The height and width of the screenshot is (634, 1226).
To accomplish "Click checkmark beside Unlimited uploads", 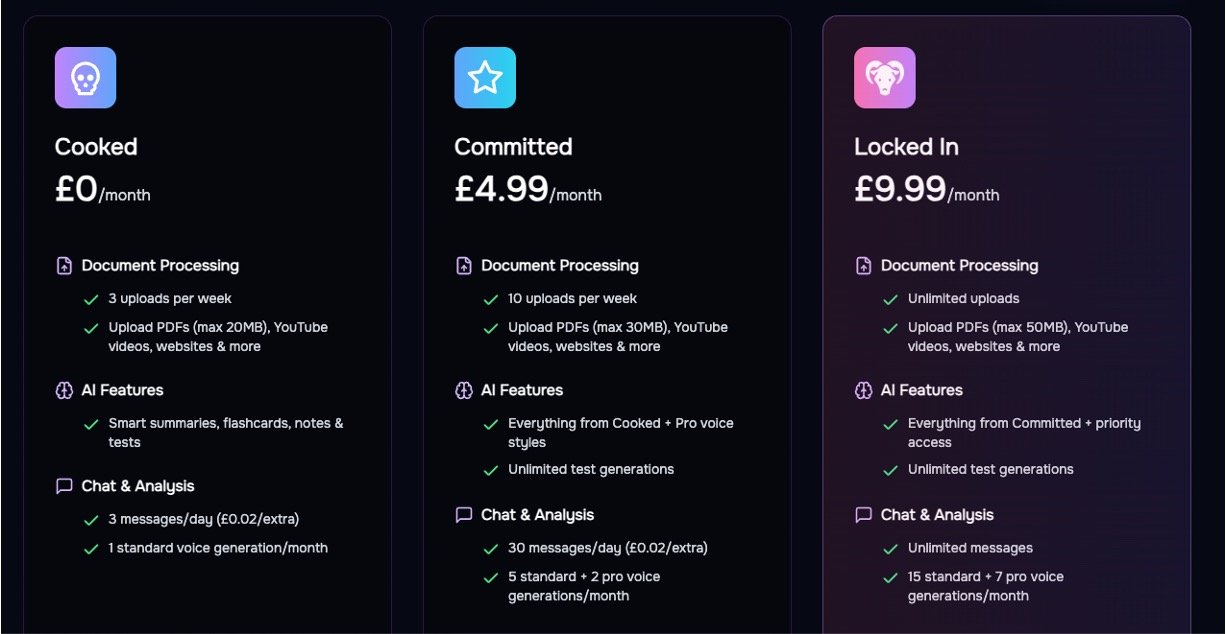I will (x=891, y=299).
